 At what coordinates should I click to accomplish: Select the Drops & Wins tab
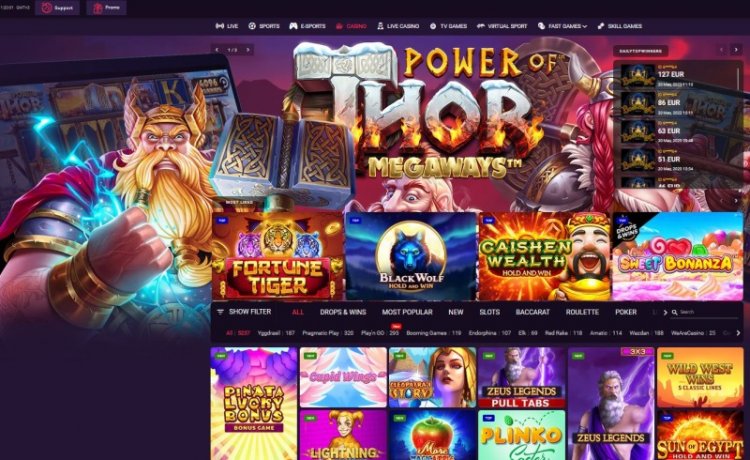click(x=343, y=312)
